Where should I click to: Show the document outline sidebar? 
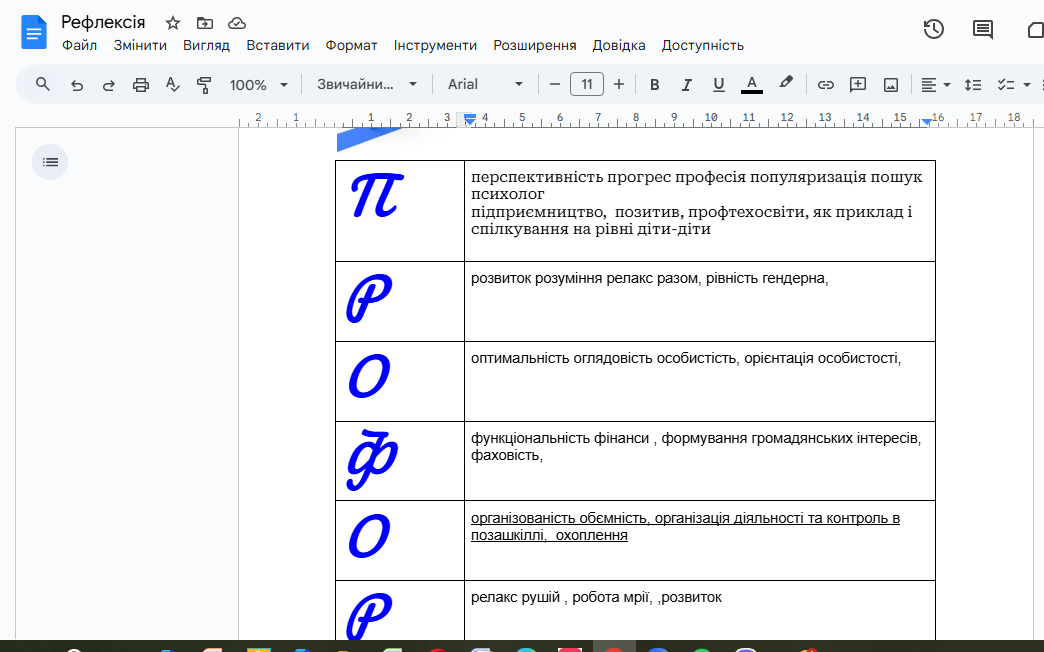(x=50, y=162)
